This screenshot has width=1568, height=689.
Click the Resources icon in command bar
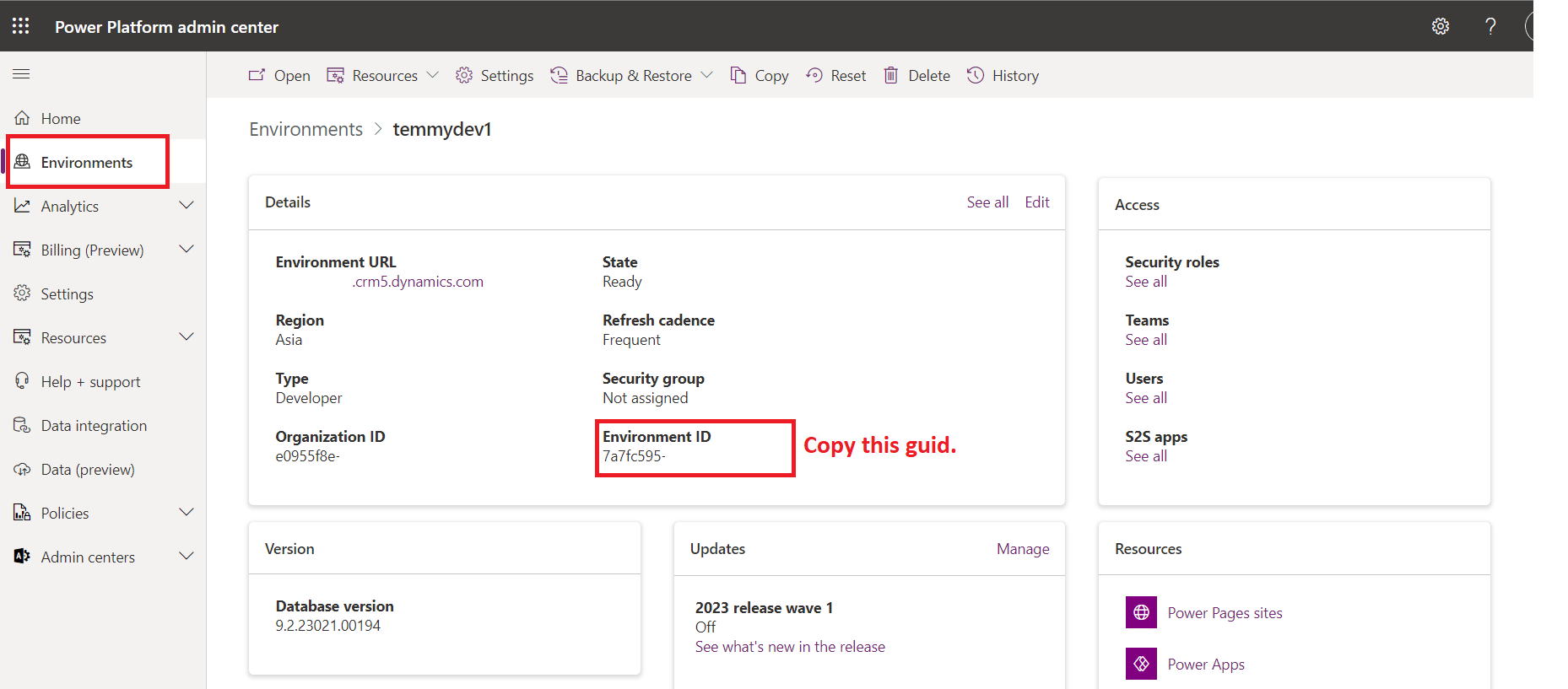point(335,75)
